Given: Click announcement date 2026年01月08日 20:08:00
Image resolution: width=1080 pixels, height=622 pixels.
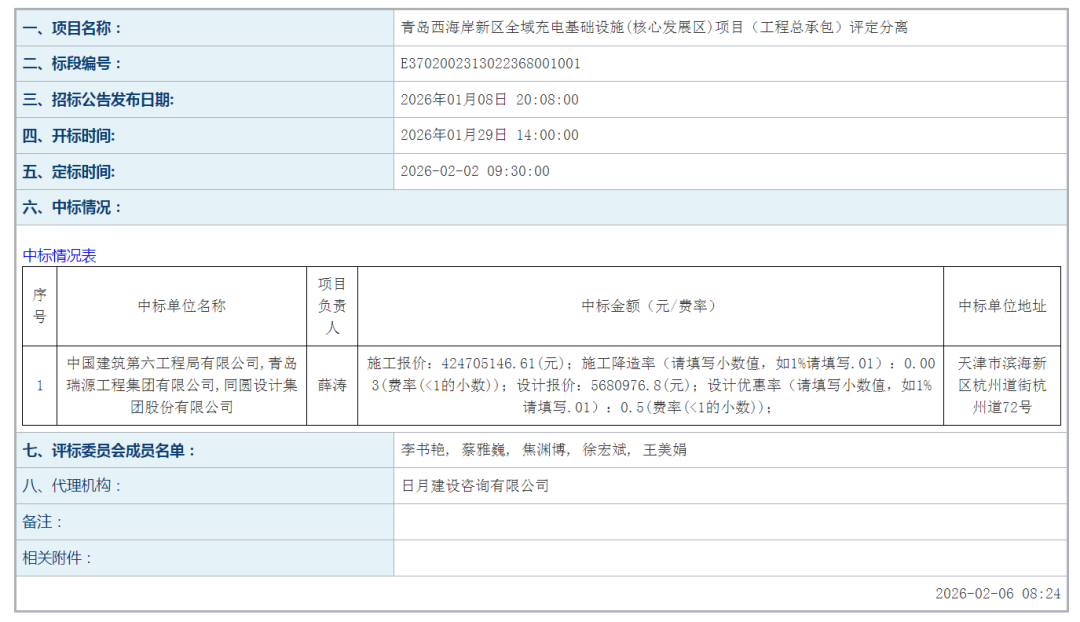Looking at the screenshot, I should pyautogui.click(x=489, y=100).
